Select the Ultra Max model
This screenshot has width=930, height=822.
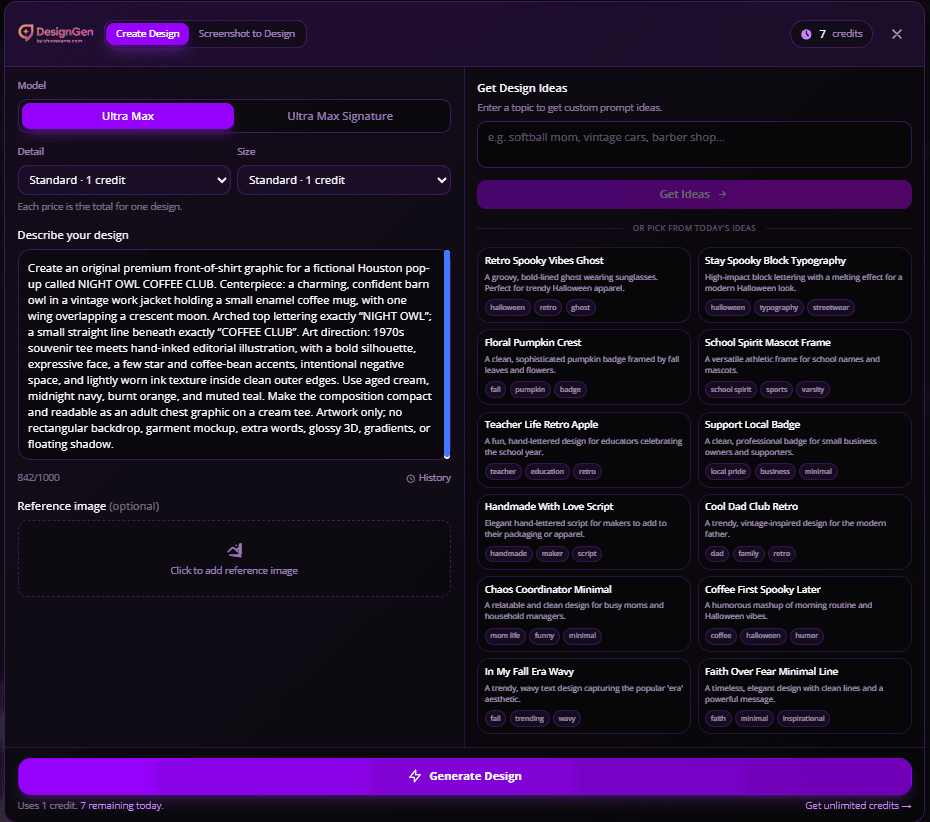coord(128,116)
